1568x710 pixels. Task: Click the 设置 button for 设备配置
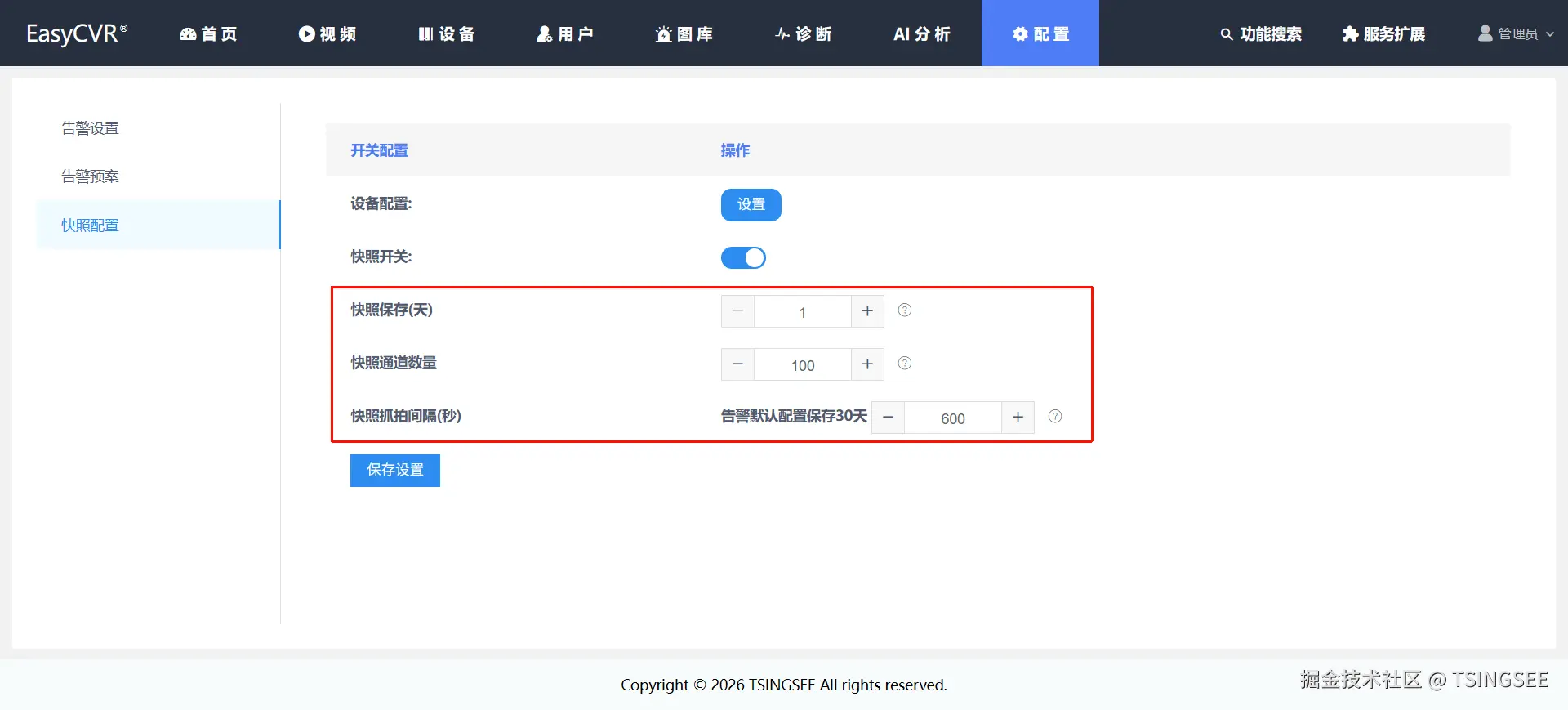751,204
